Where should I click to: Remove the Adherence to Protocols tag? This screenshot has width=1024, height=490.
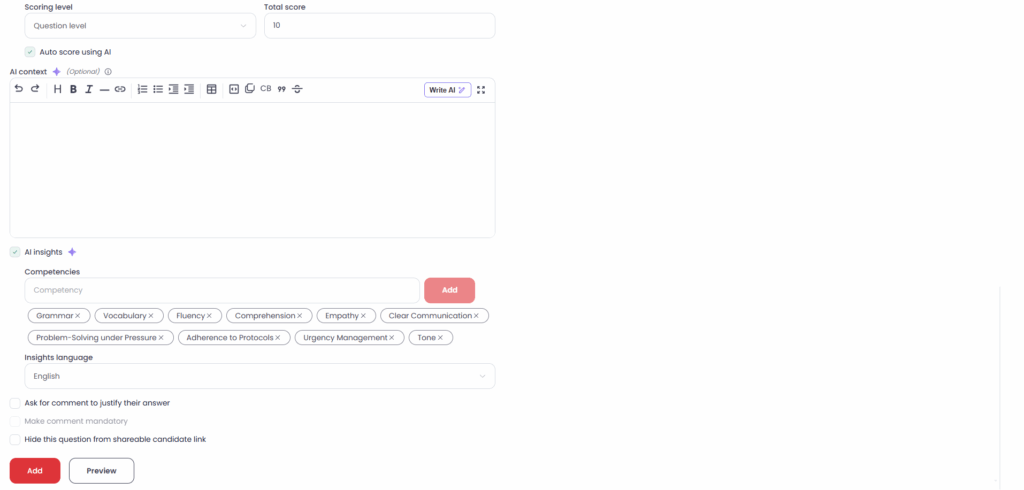(278, 338)
